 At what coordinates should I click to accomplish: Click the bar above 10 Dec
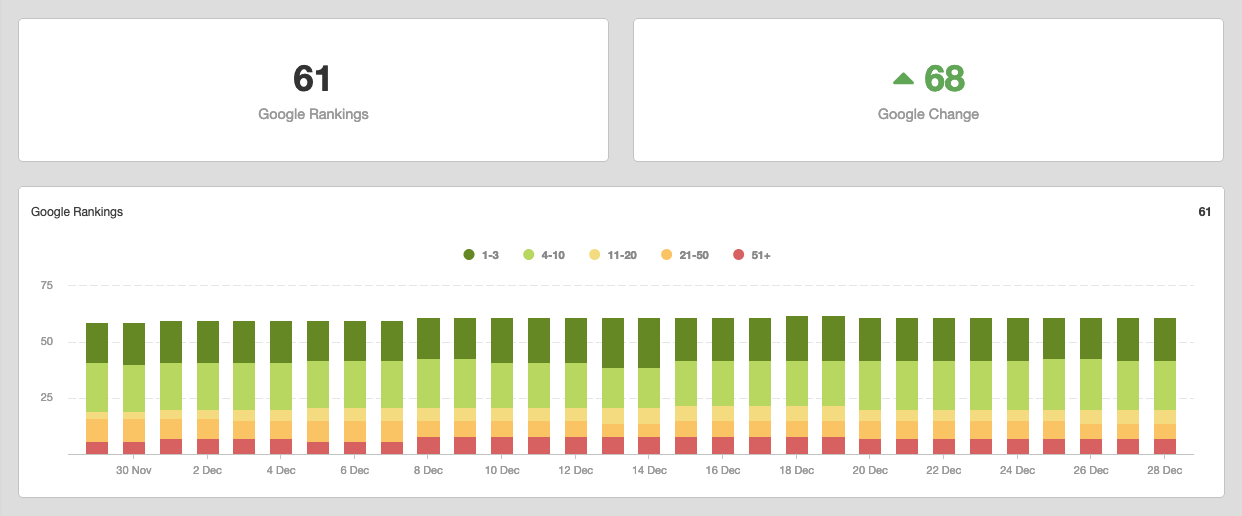point(502,386)
